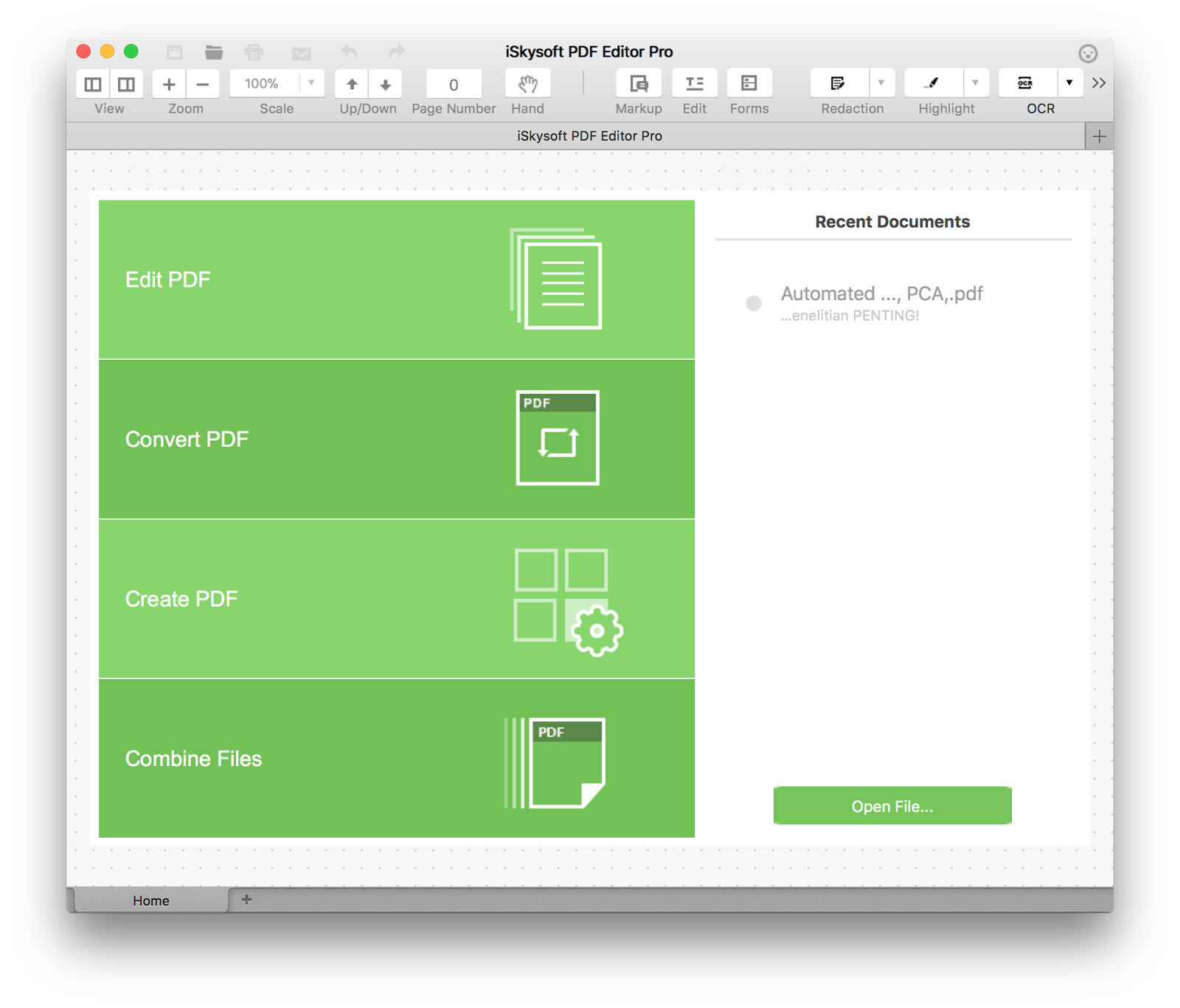Click the Open File... button
Image resolution: width=1180 pixels, height=1008 pixels.
click(x=892, y=806)
